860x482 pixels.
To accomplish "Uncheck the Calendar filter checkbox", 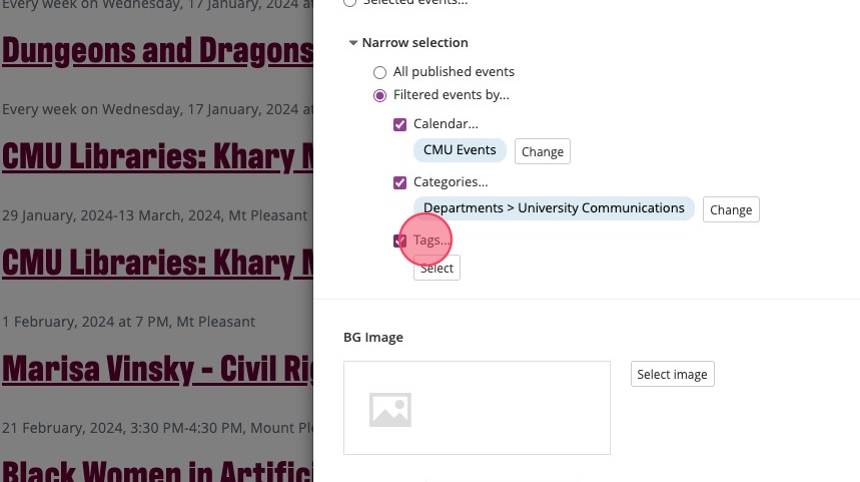I will click(400, 124).
